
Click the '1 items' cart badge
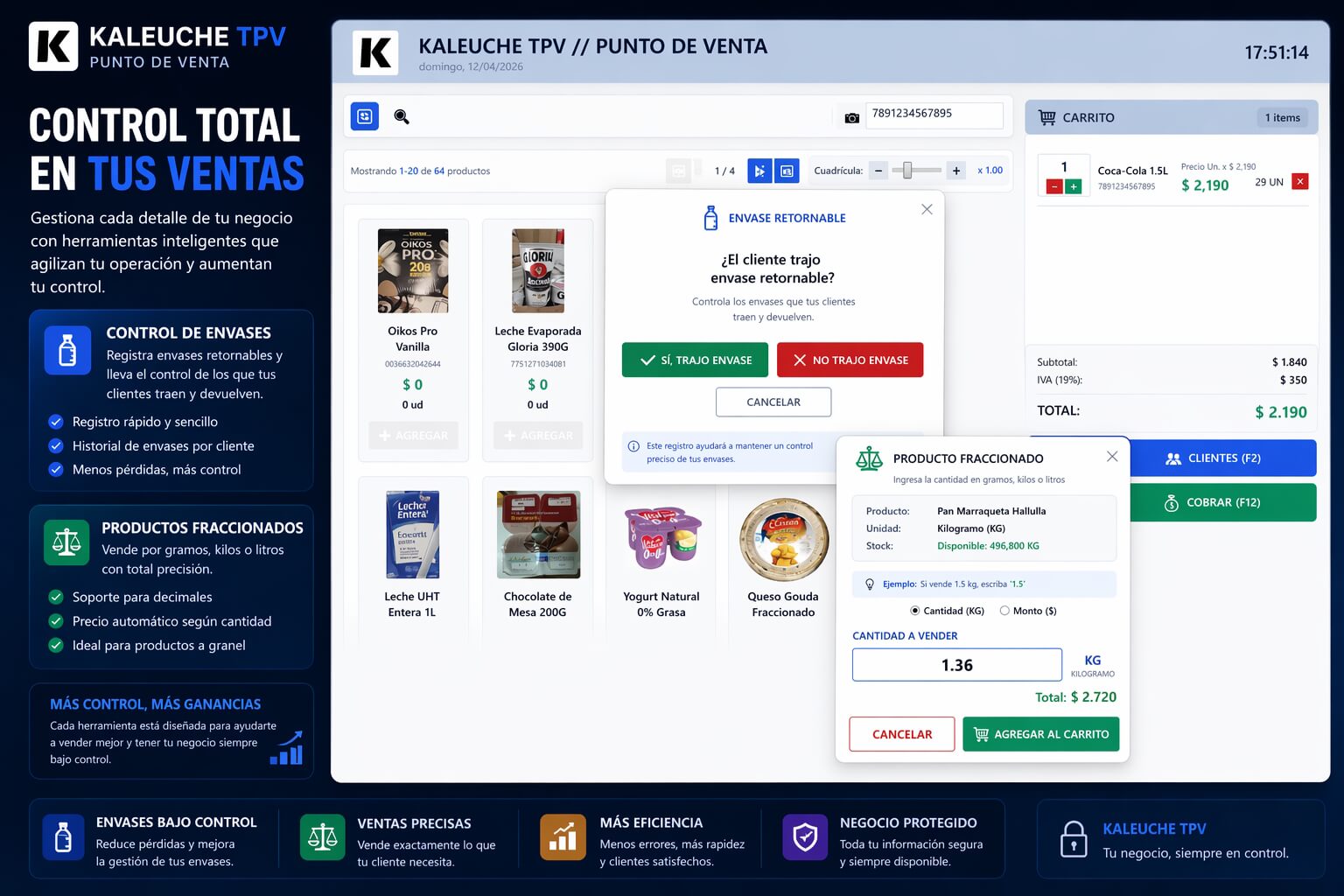point(1283,117)
